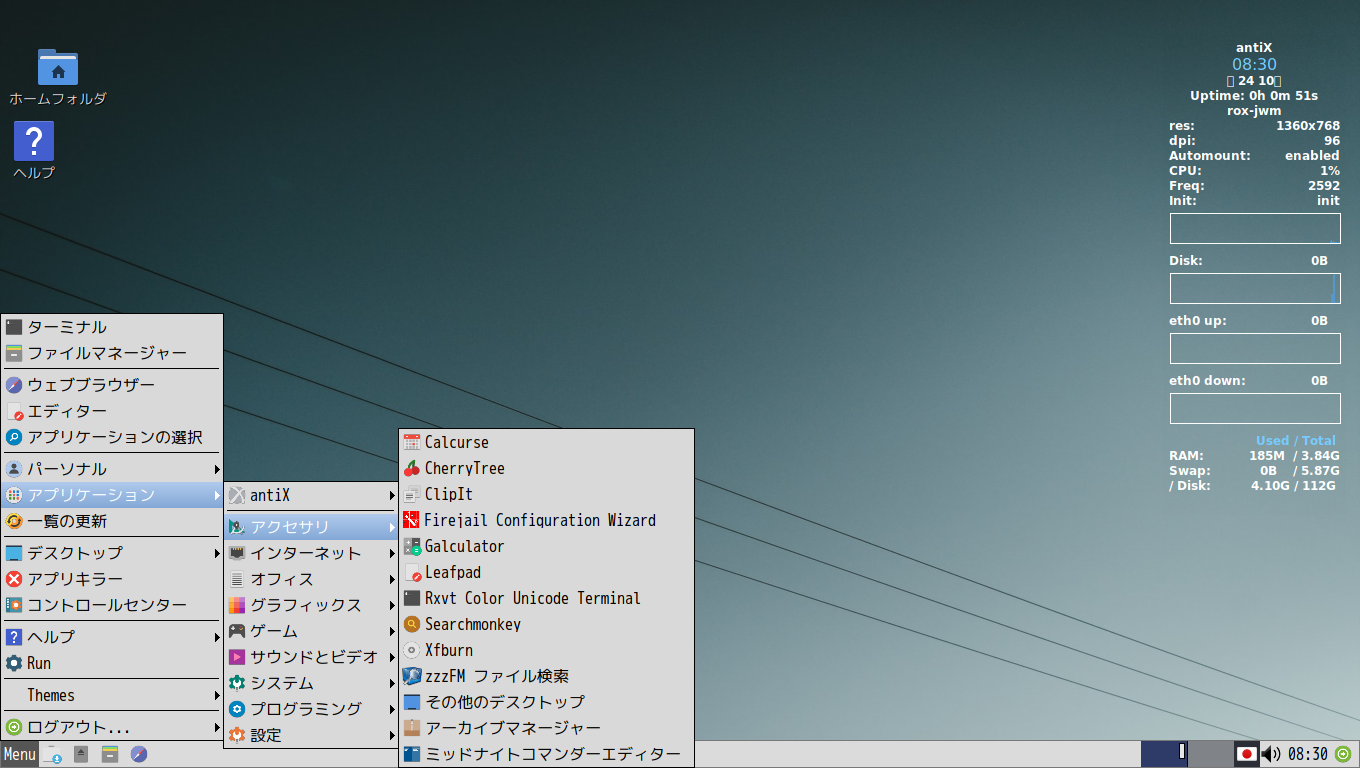1360x768 pixels.
Task: Open the サウンドとビデオ category
Action: (311, 657)
